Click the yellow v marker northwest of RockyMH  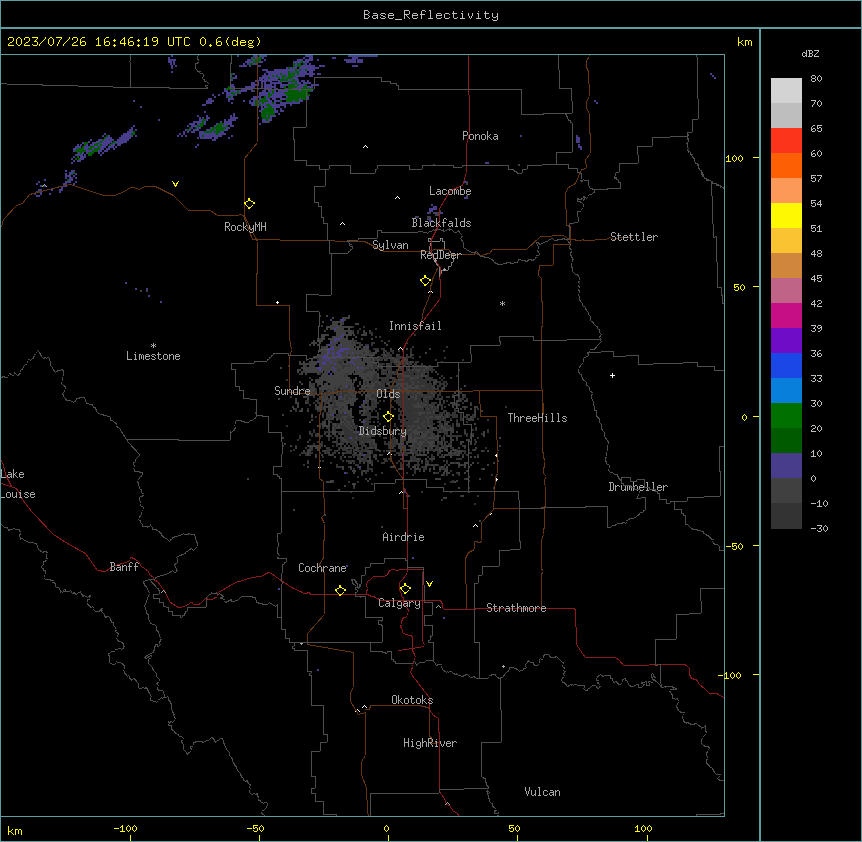click(x=175, y=184)
